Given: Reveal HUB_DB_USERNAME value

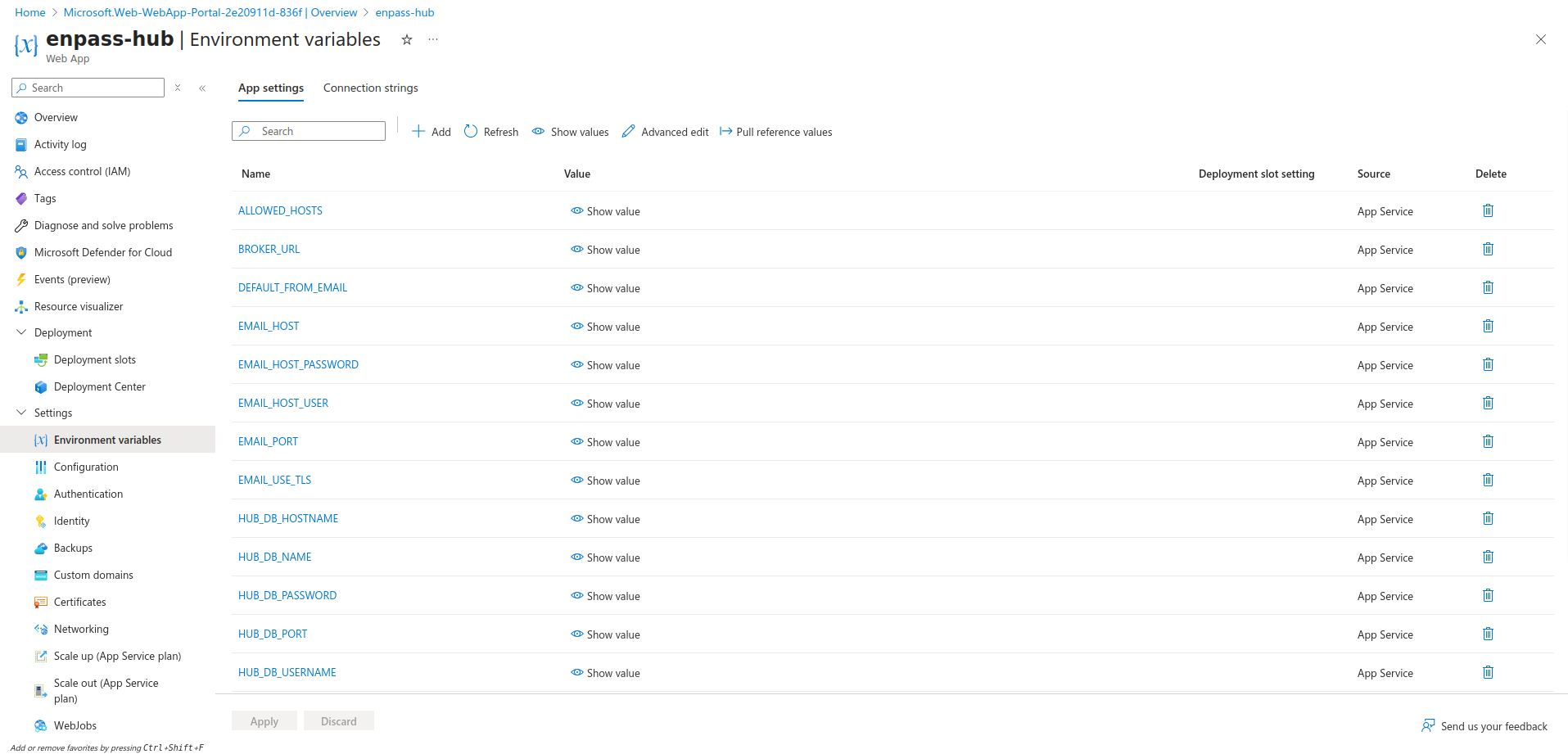Looking at the screenshot, I should (x=605, y=673).
